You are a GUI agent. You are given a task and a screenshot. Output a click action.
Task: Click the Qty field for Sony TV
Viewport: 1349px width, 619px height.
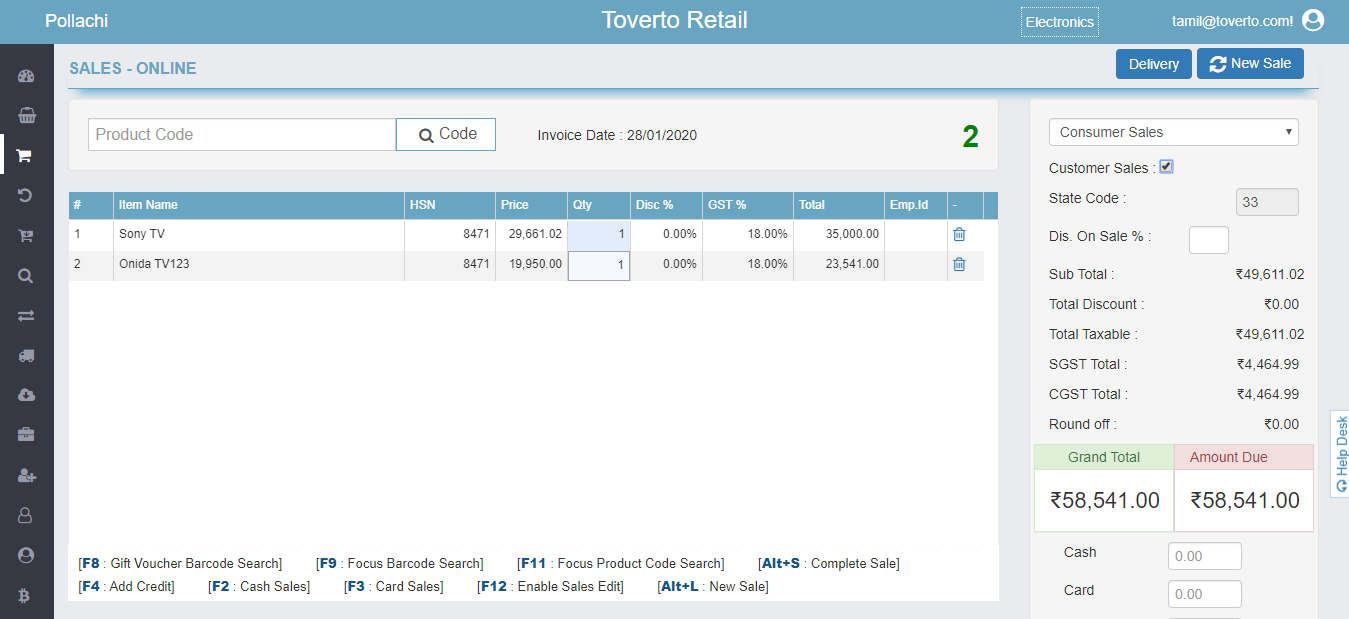coord(598,234)
